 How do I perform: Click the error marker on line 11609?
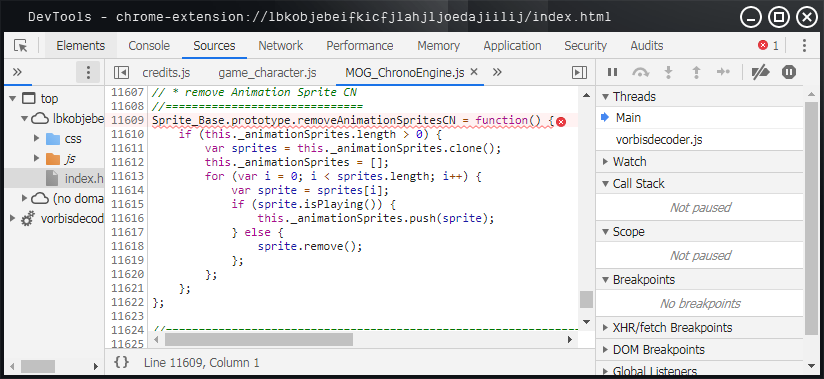(x=561, y=122)
